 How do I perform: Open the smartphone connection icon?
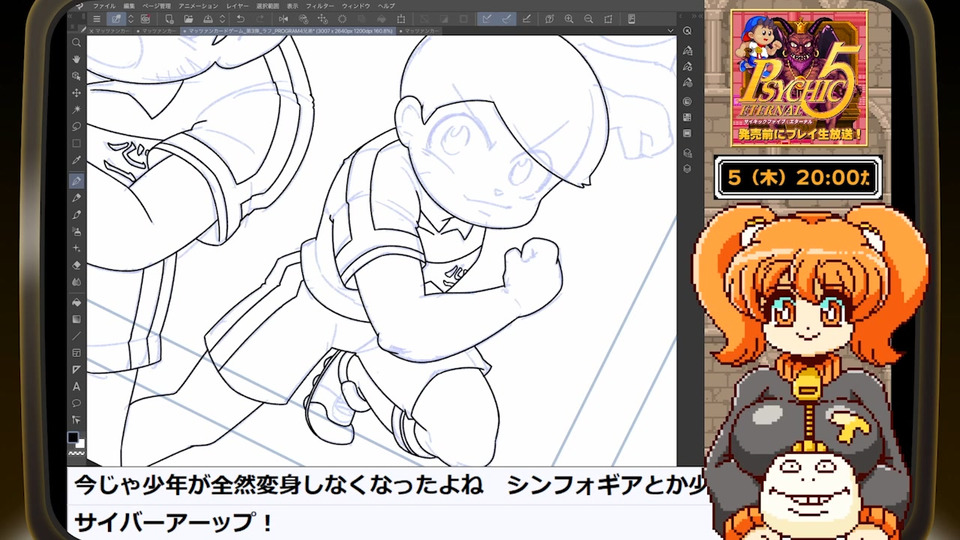[631, 19]
